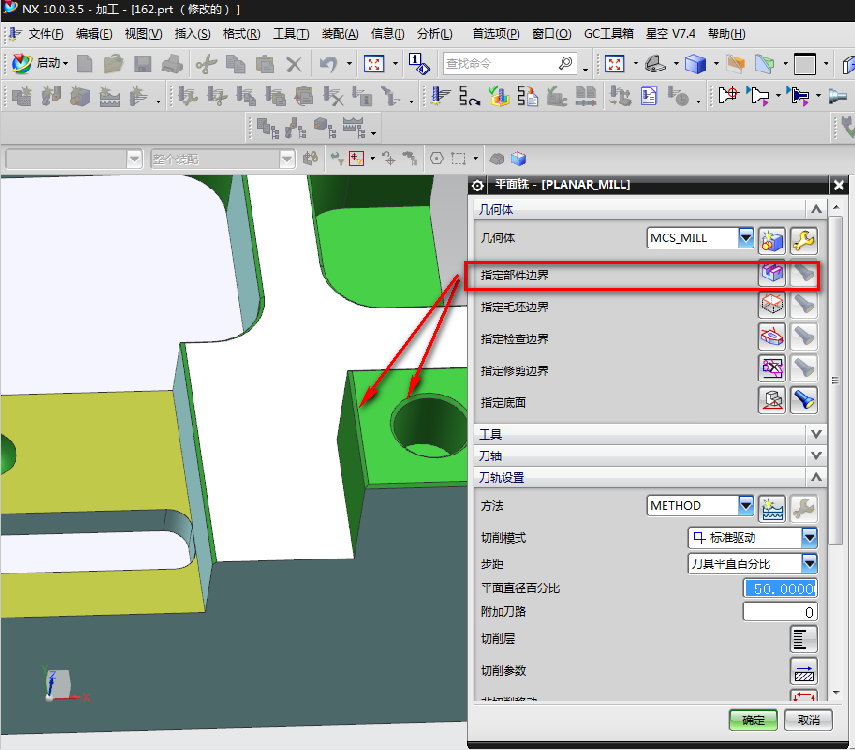Open the MCS_MILL geometry dropdown
Image resolution: width=855 pixels, height=750 pixels.
coord(745,238)
